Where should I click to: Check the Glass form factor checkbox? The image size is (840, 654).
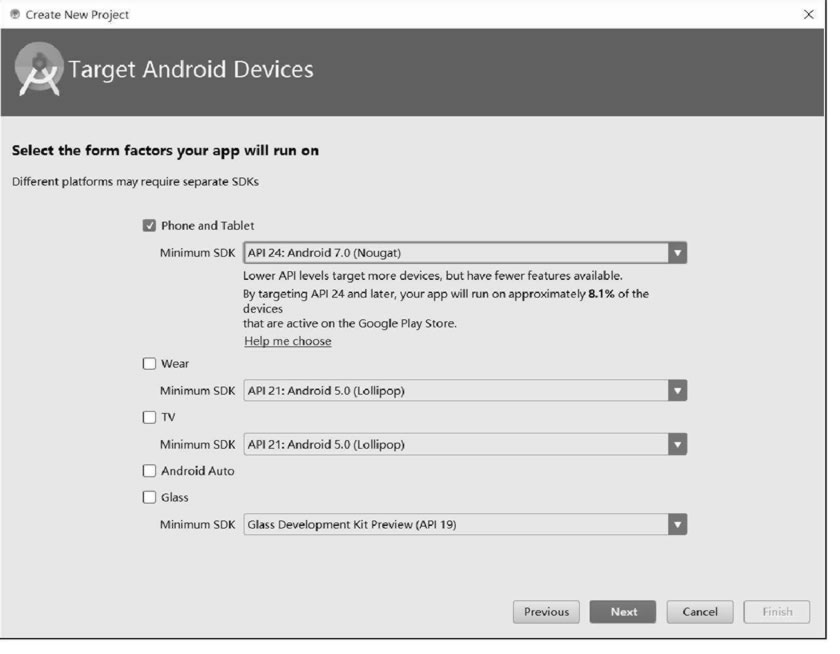click(x=149, y=498)
